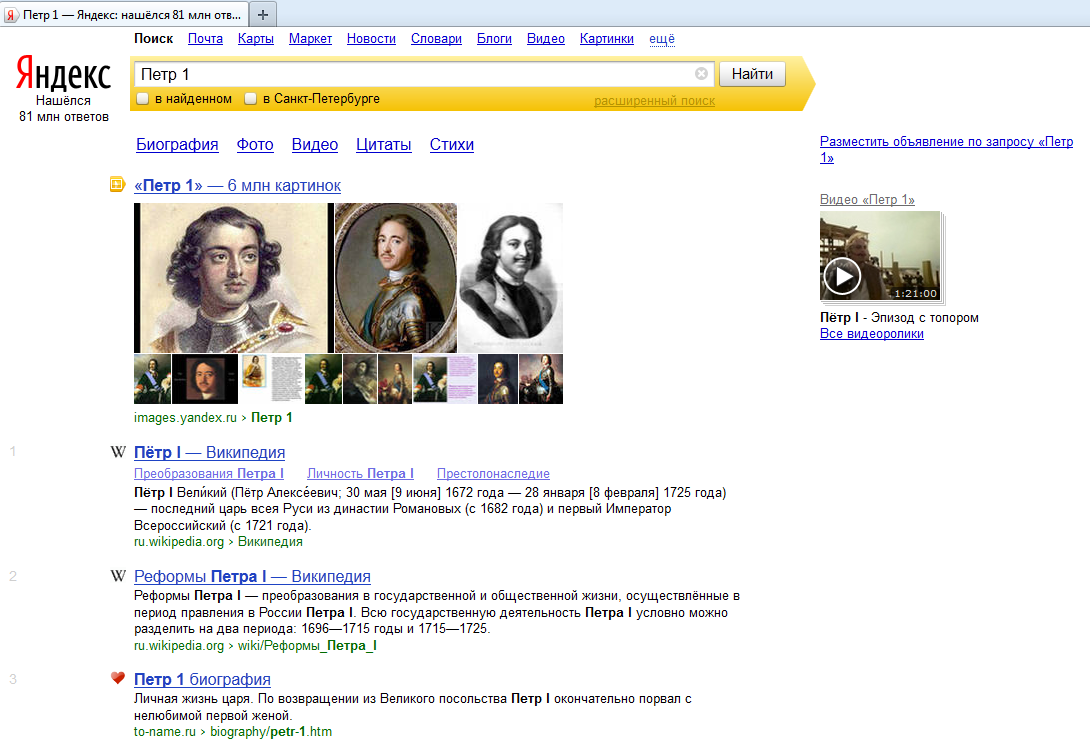
Task: Open the dark-background face portrait small thumbnail
Action: (205, 379)
